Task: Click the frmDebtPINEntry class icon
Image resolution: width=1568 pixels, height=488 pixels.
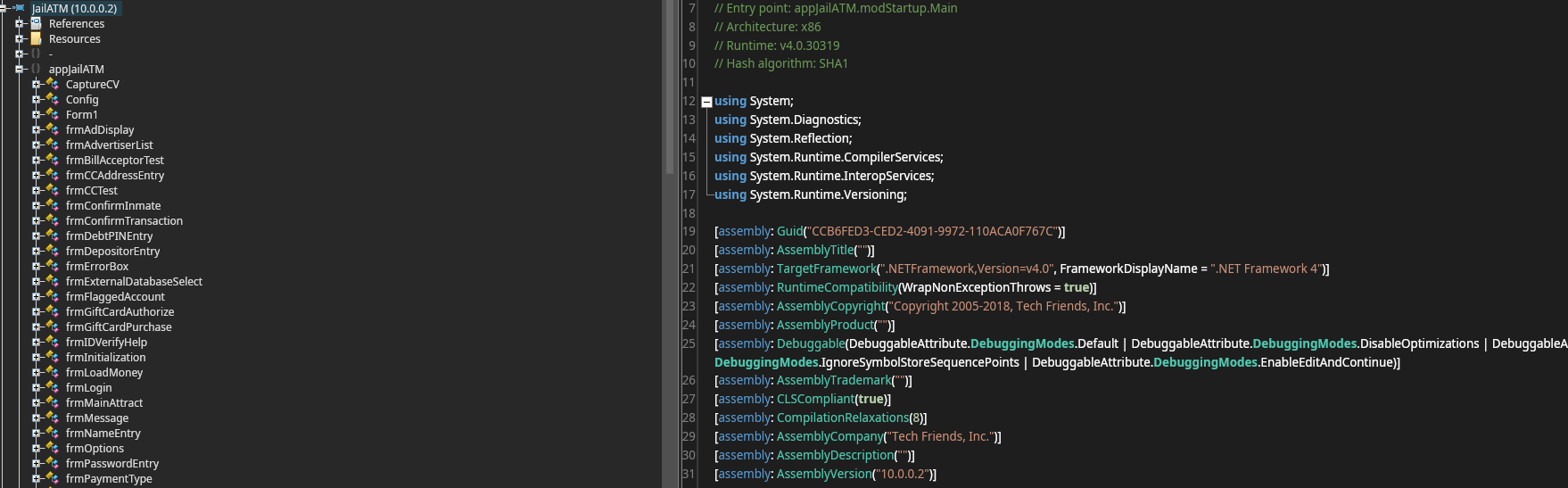Action: [x=53, y=236]
